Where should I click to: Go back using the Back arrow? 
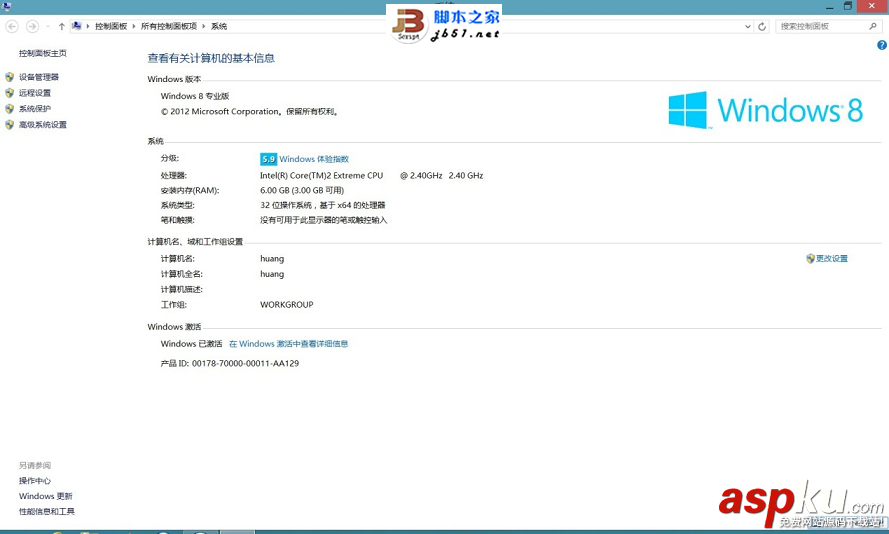click(12, 26)
